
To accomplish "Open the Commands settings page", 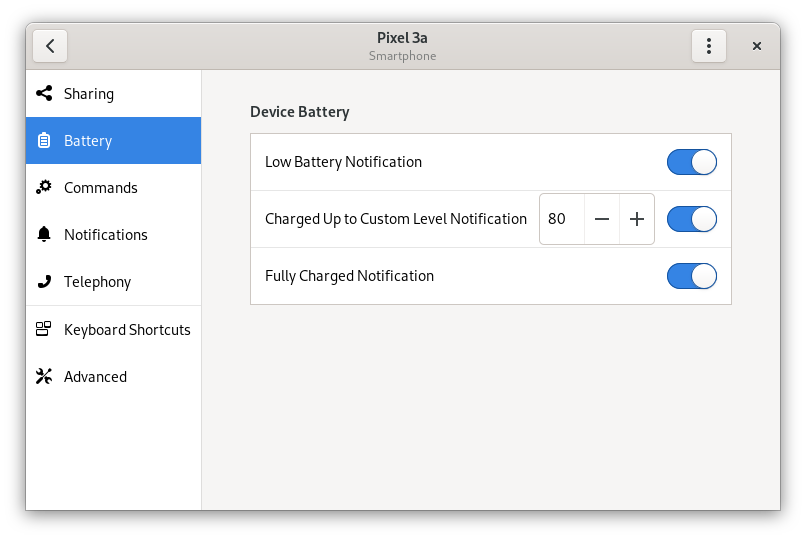I will (x=114, y=188).
